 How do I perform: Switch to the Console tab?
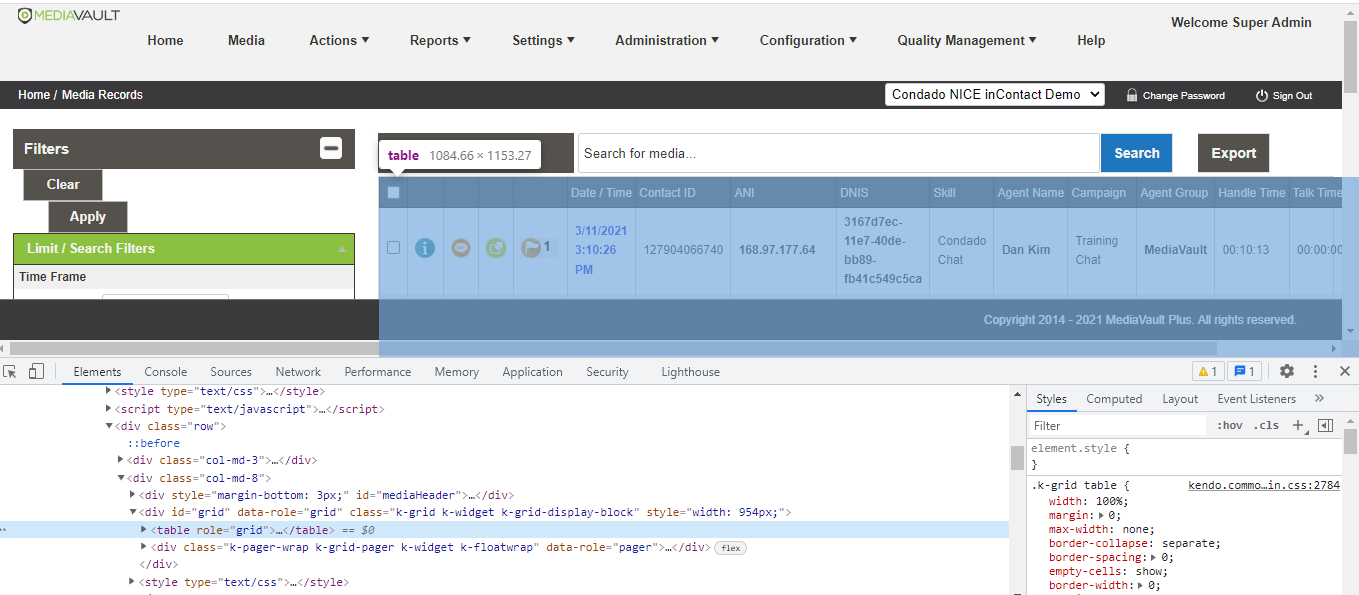[166, 371]
